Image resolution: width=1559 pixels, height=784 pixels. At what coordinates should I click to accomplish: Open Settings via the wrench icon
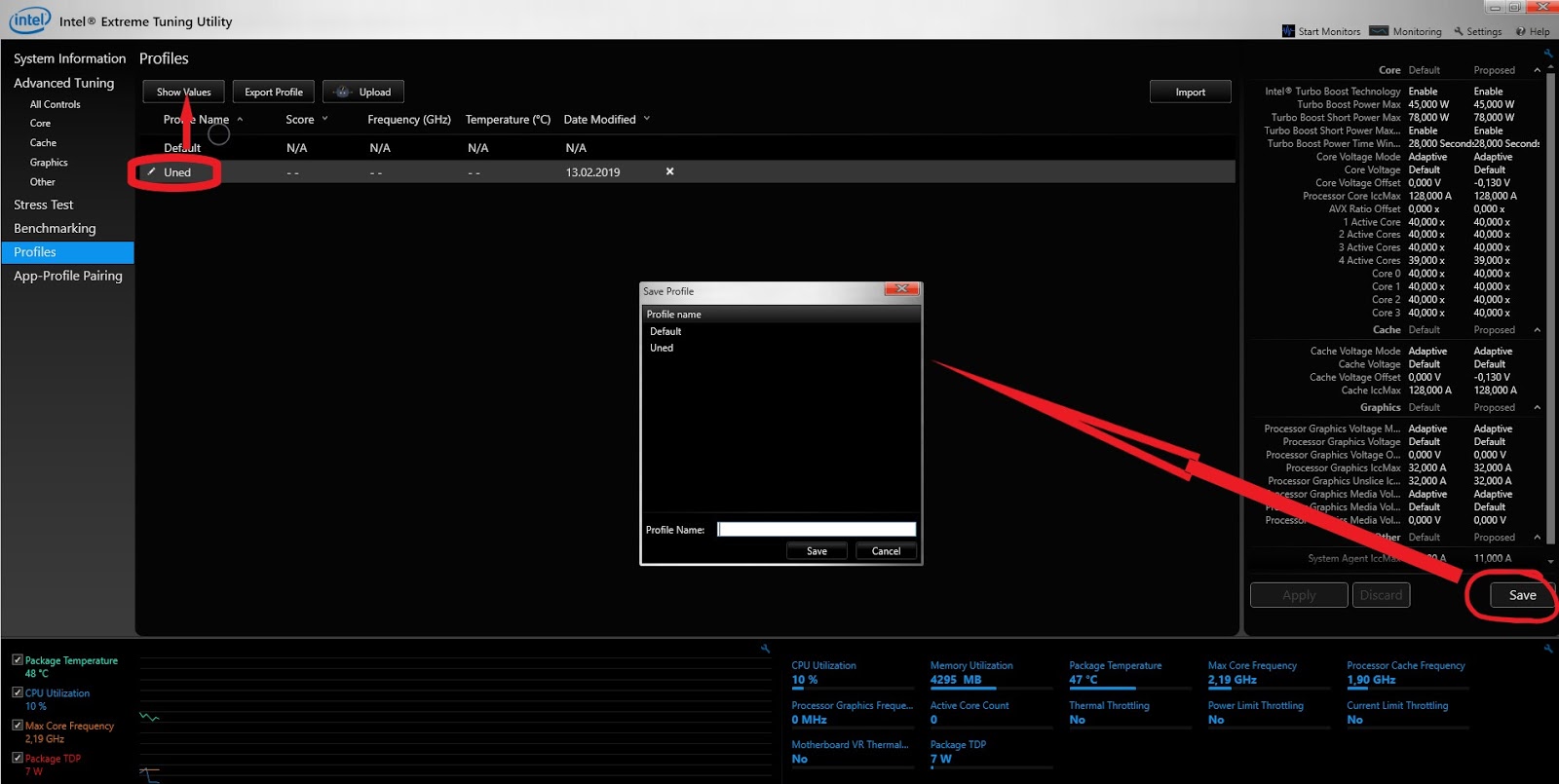[1459, 31]
